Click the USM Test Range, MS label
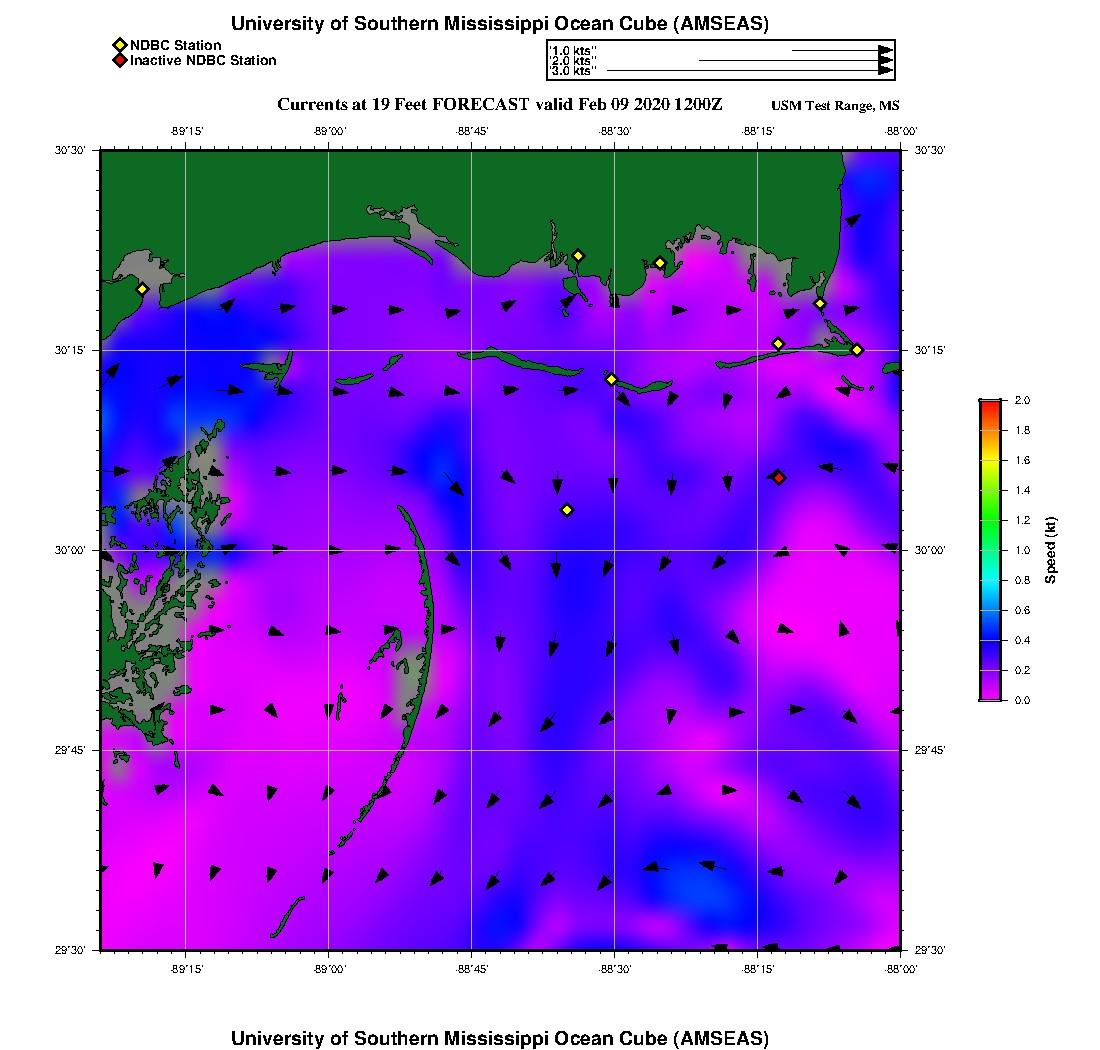Viewport: 1100px width, 1050px height. pyautogui.click(x=834, y=106)
